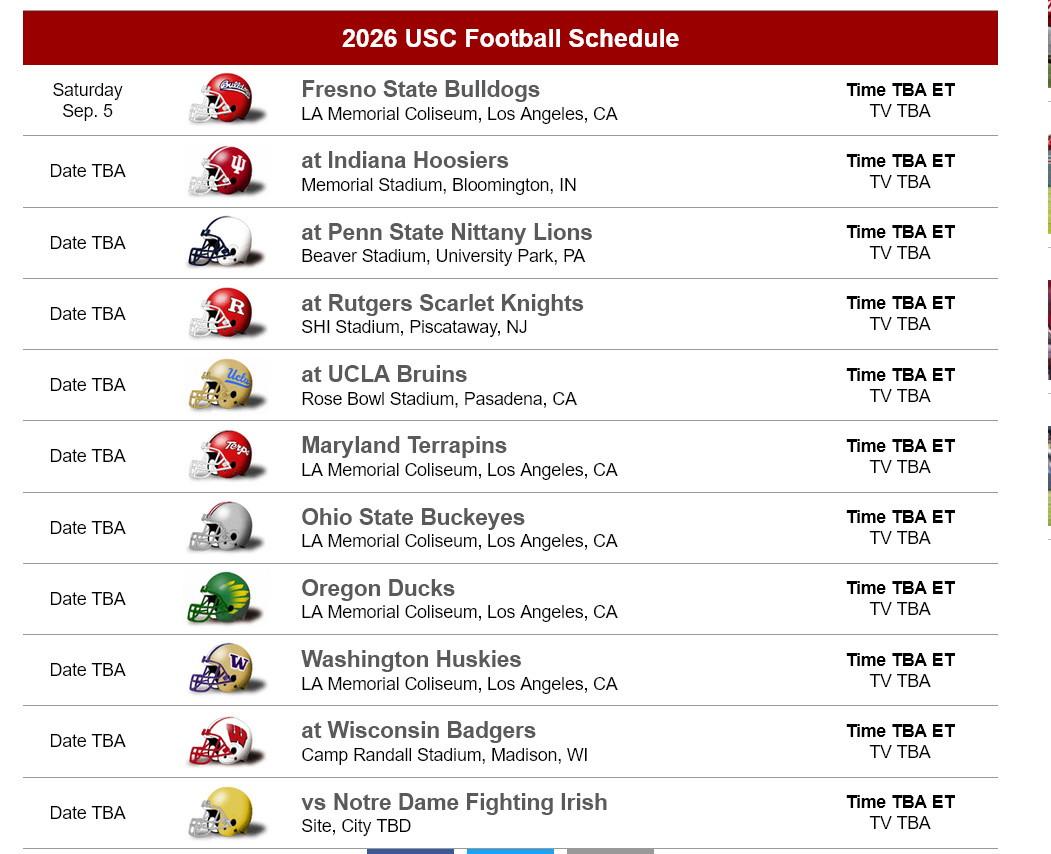Click the Penn State white helmet icon

tap(227, 242)
